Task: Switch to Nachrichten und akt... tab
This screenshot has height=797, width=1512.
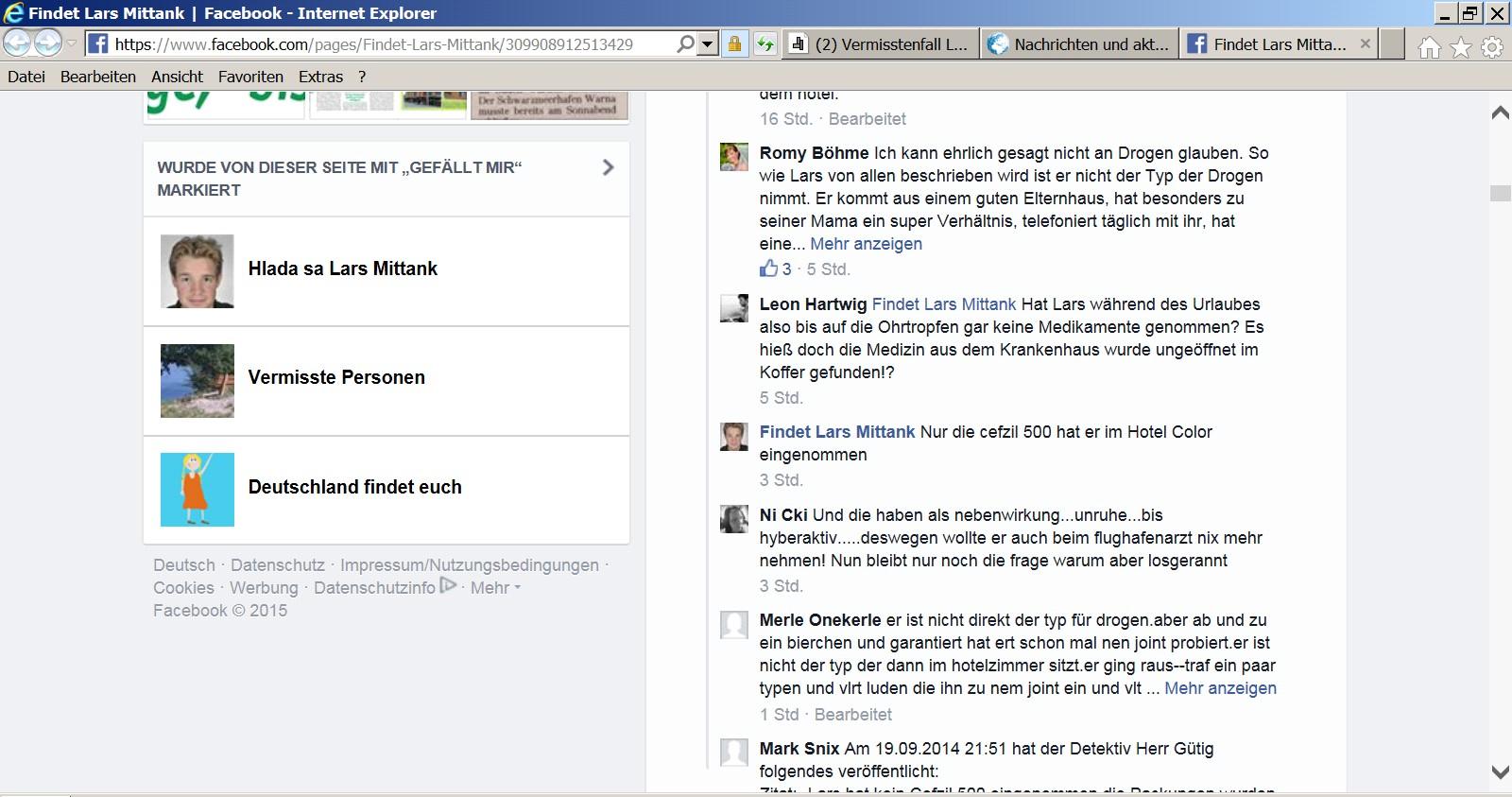Action: click(1079, 43)
